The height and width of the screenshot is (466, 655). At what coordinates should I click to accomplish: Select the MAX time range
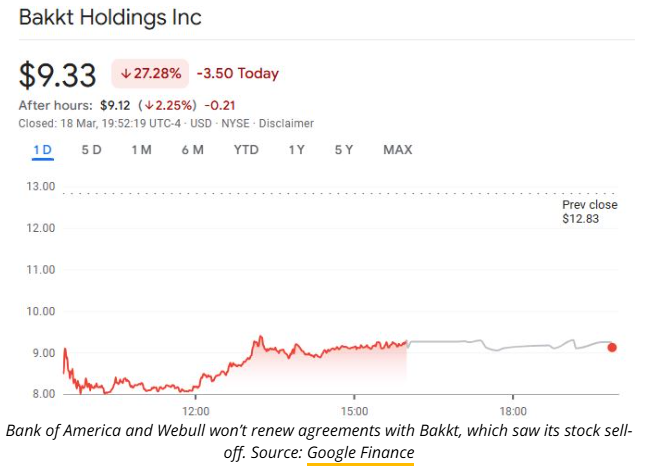(397, 150)
